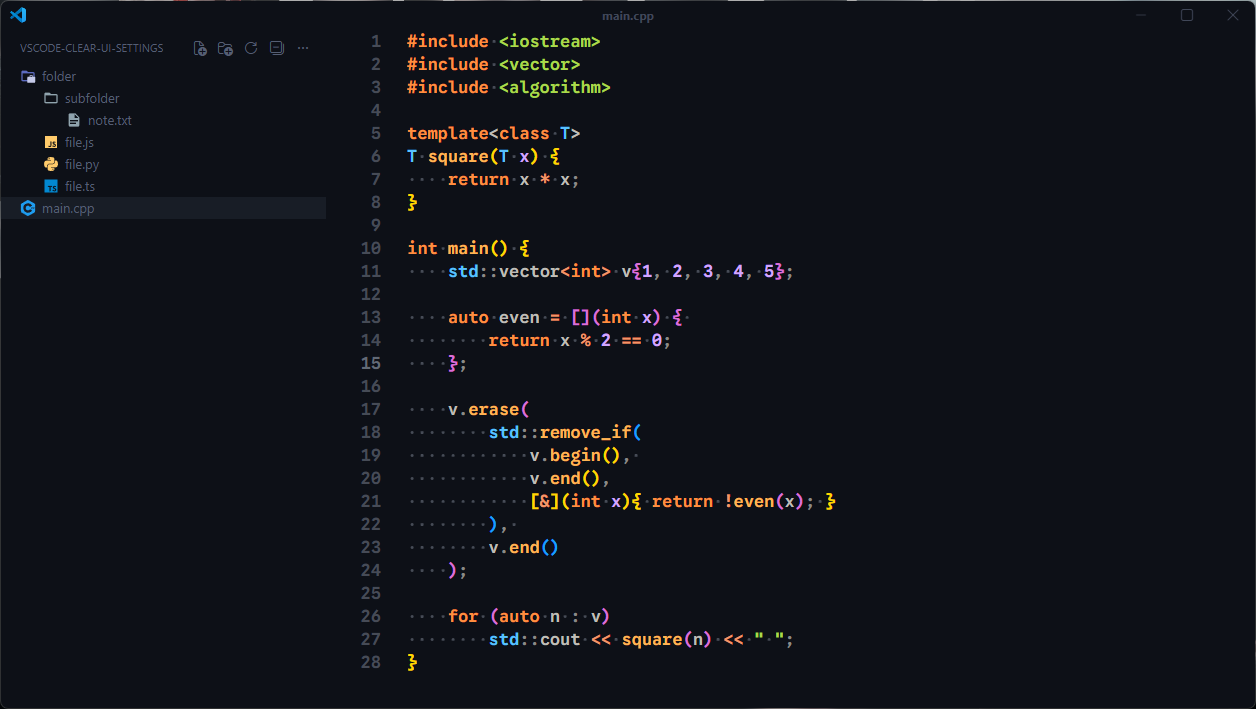Click 'return x * x;' statement
This screenshot has height=709, width=1256.
[x=514, y=179]
